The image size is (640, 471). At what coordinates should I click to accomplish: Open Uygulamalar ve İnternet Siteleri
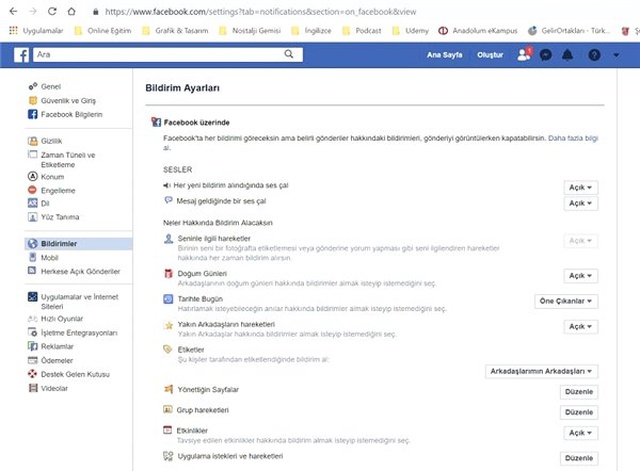(73, 302)
